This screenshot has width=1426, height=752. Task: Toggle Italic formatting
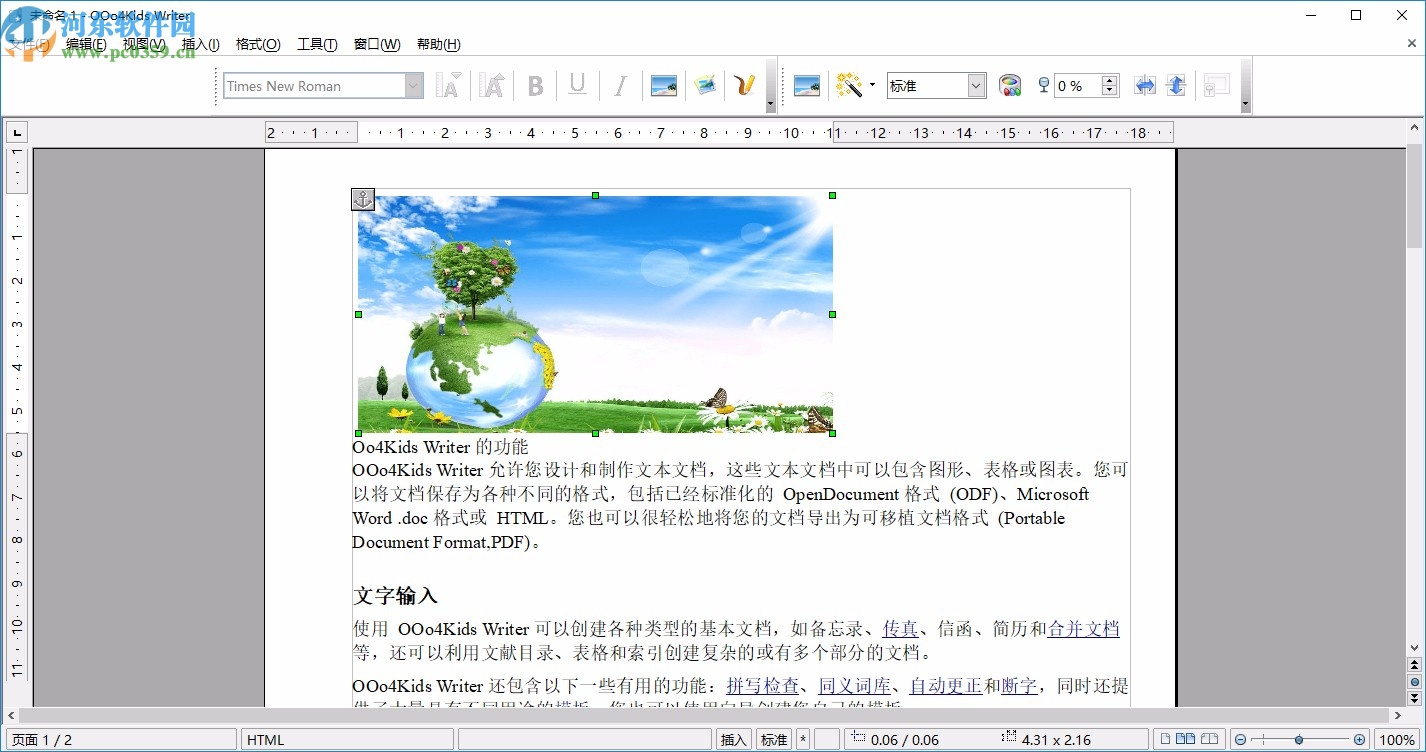tap(620, 86)
